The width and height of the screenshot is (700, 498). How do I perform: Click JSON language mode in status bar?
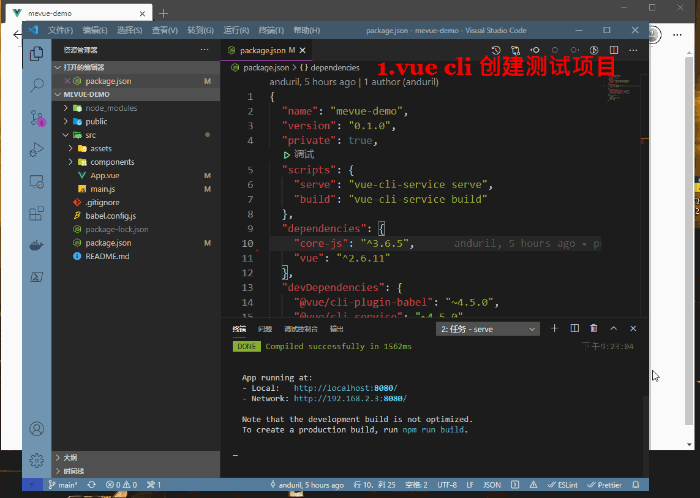pyautogui.click(x=492, y=485)
